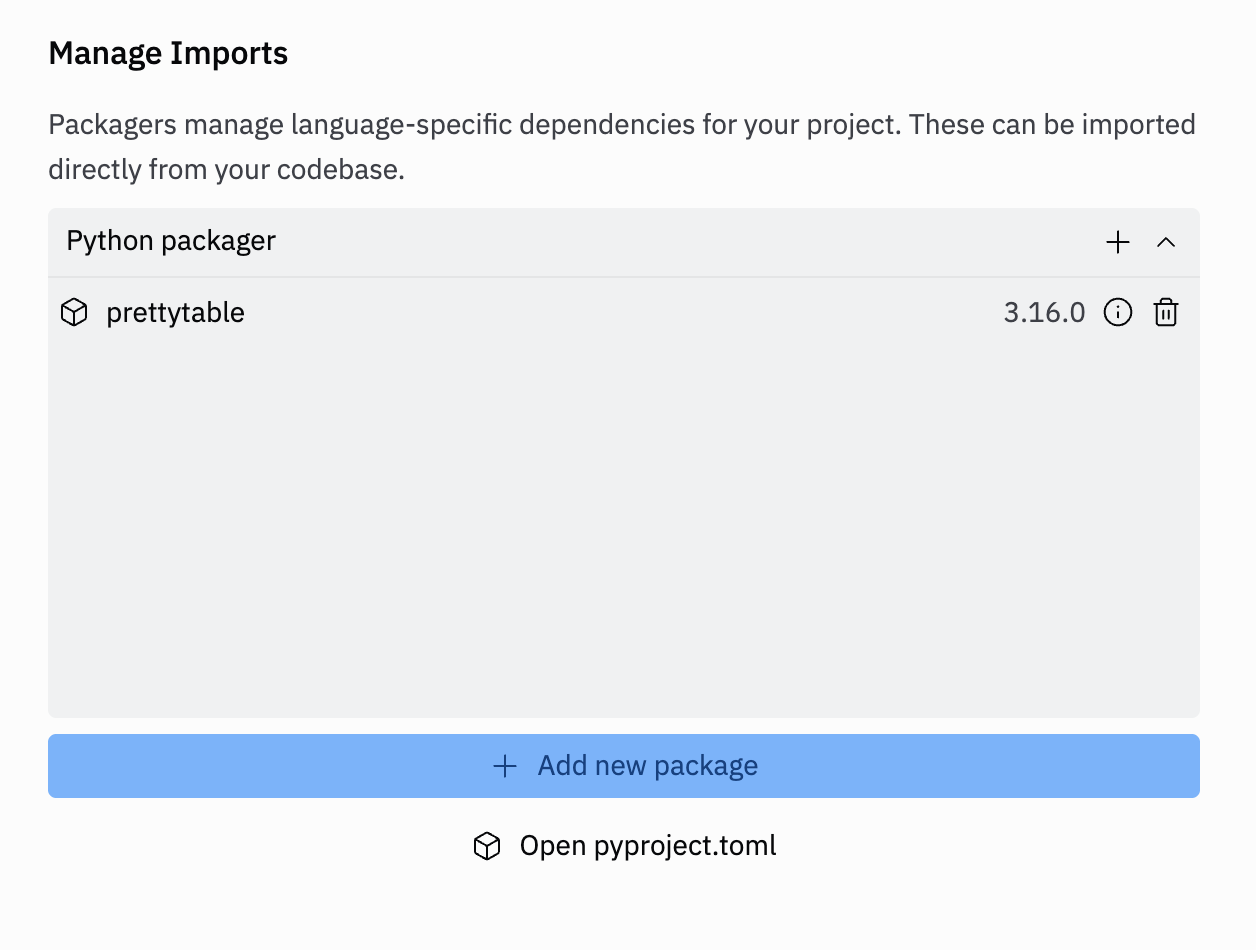Click the 'Packagers manage language-specific dependencies' text line

[x=621, y=125]
